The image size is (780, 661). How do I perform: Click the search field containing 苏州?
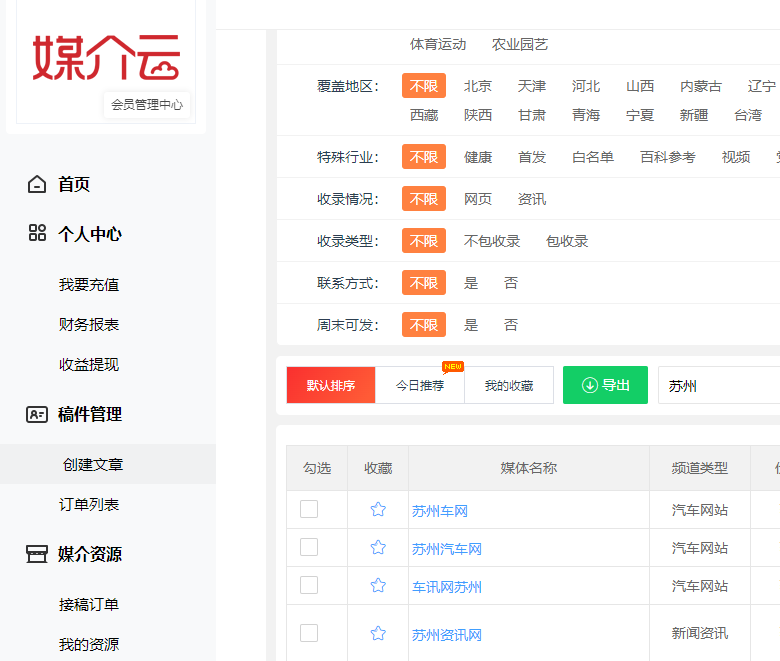[718, 385]
